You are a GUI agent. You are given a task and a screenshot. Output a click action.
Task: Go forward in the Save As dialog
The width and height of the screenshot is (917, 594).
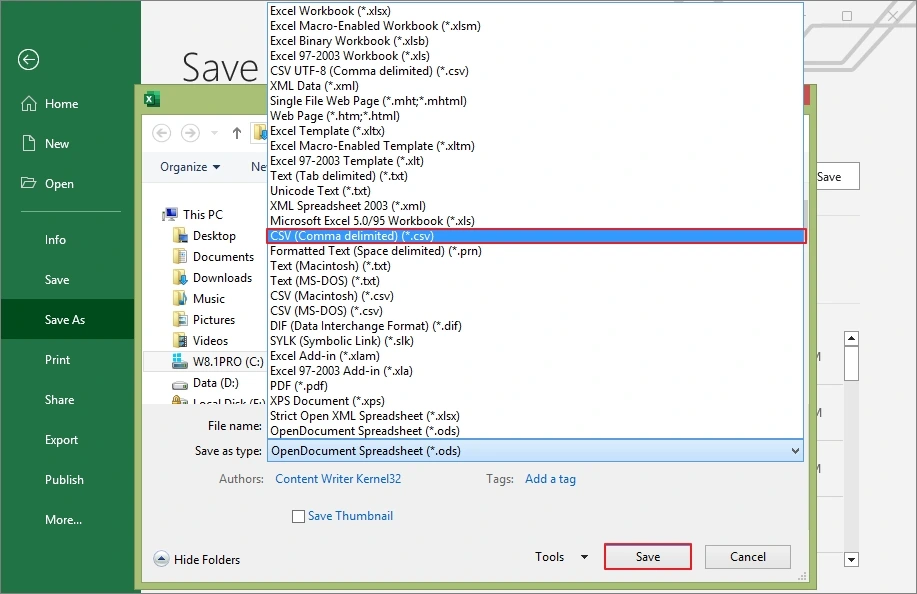(x=190, y=133)
